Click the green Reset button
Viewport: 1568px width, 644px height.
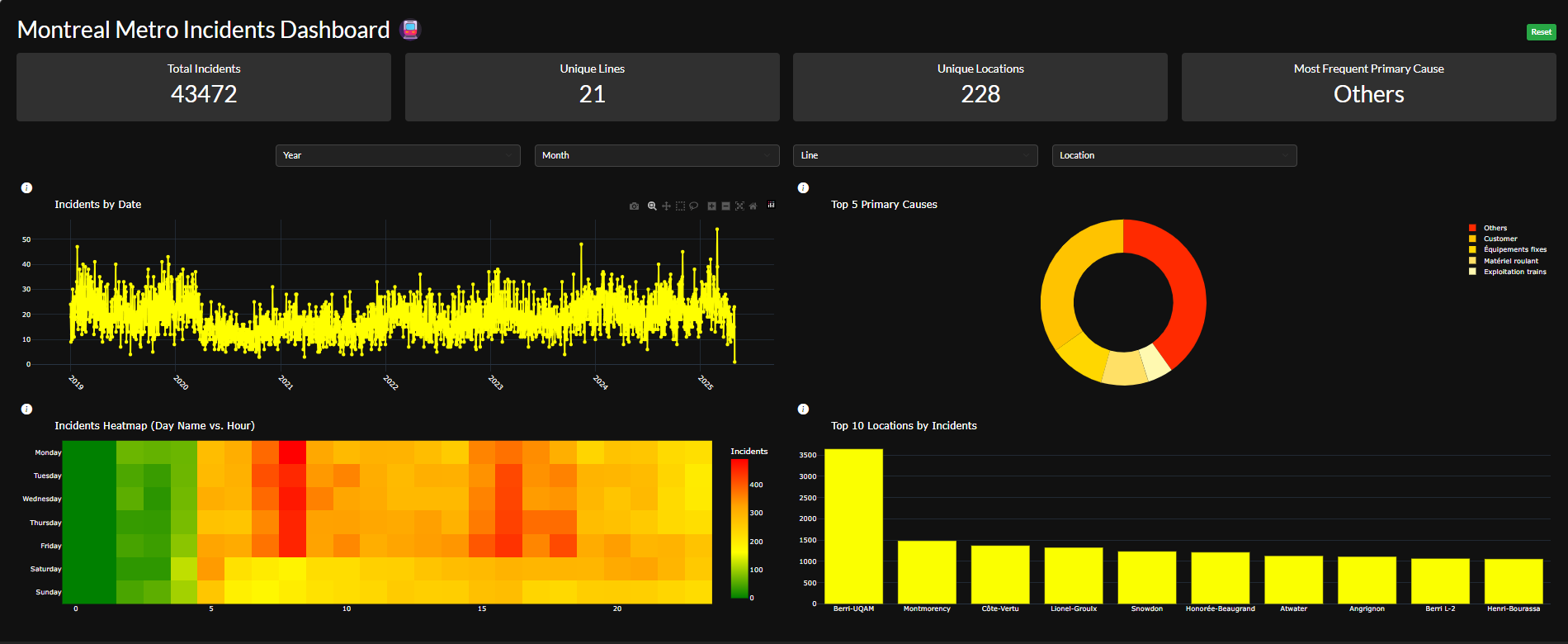click(x=1541, y=32)
